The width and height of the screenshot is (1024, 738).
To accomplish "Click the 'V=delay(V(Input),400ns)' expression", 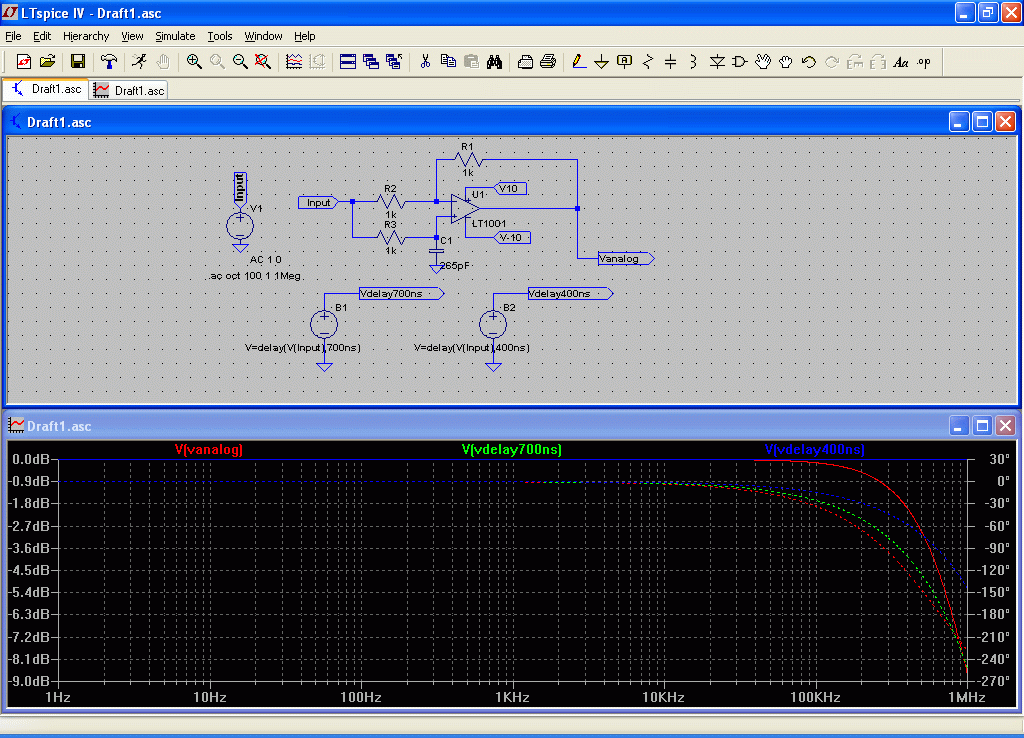I will click(x=472, y=347).
